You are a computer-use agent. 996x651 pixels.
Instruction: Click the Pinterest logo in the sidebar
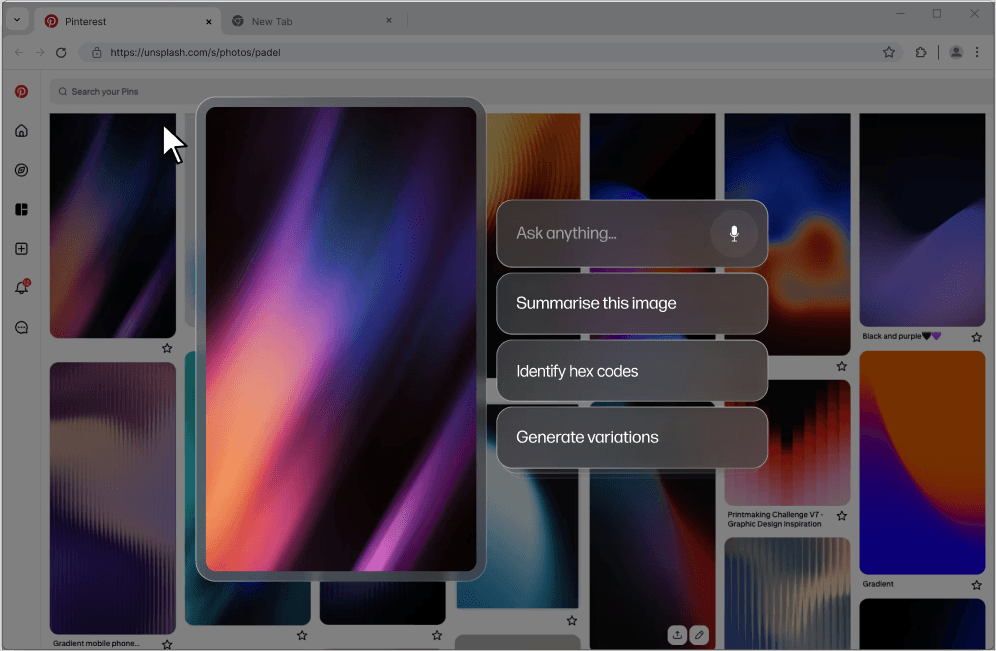(22, 91)
